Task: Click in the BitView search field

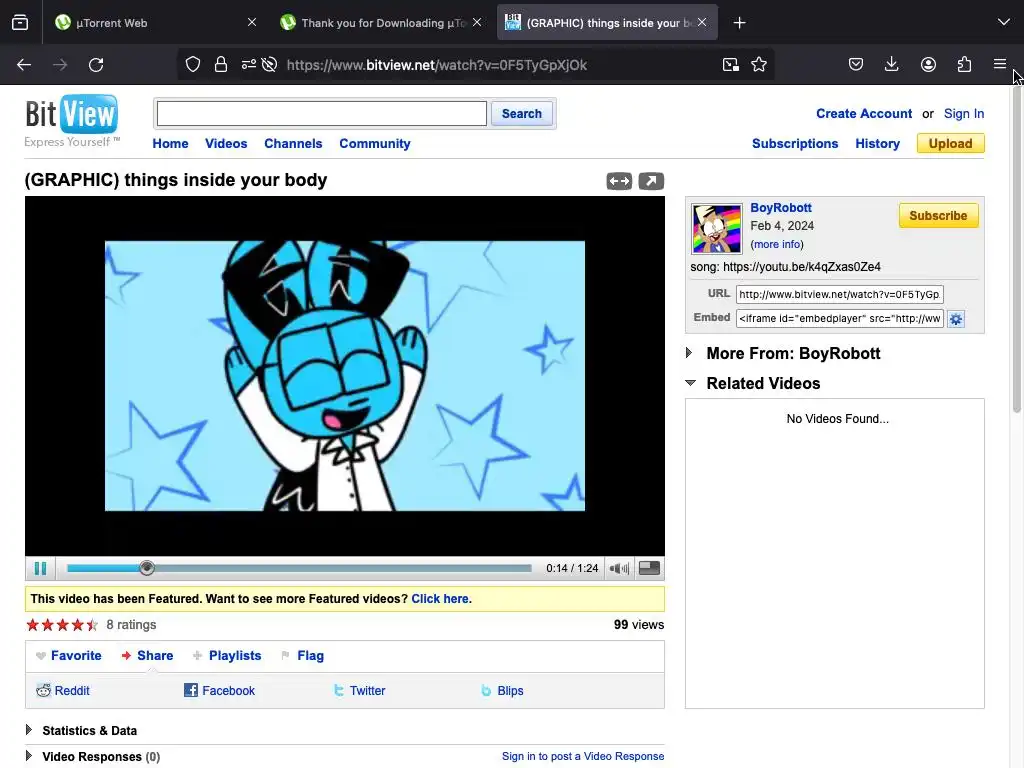Action: pyautogui.click(x=322, y=114)
